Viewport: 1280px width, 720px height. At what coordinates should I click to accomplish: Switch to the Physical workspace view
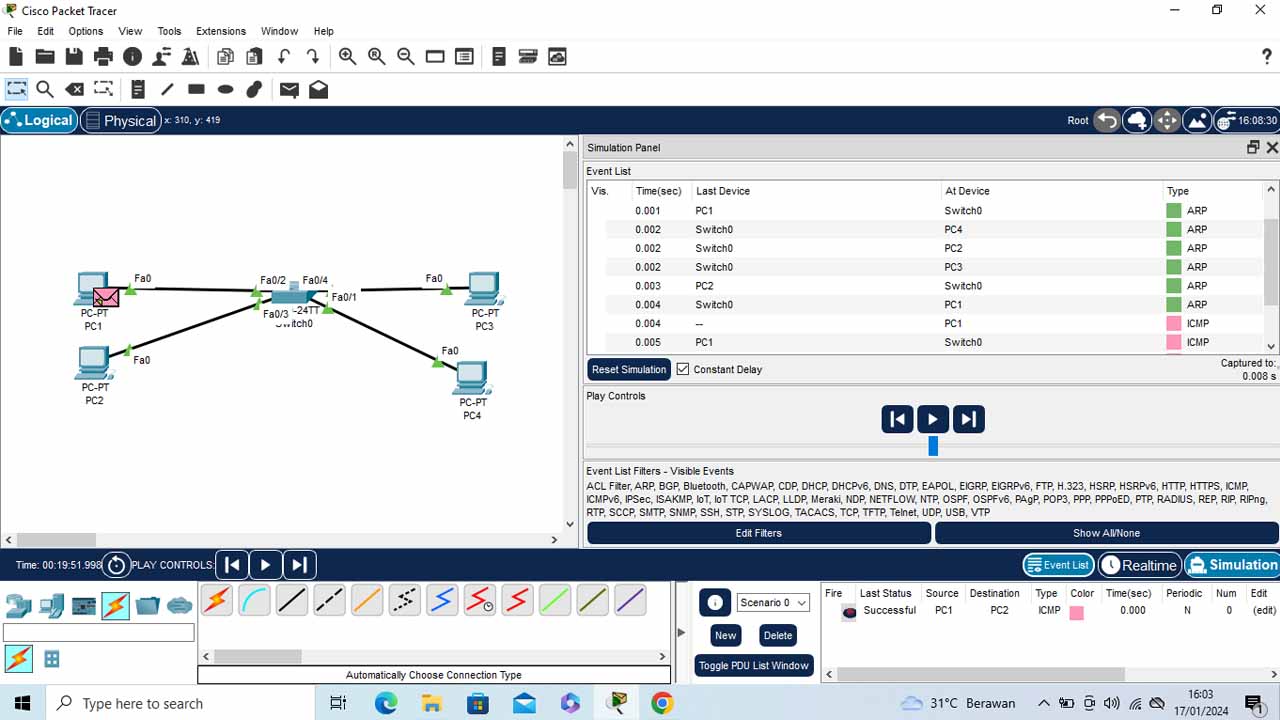(120, 120)
